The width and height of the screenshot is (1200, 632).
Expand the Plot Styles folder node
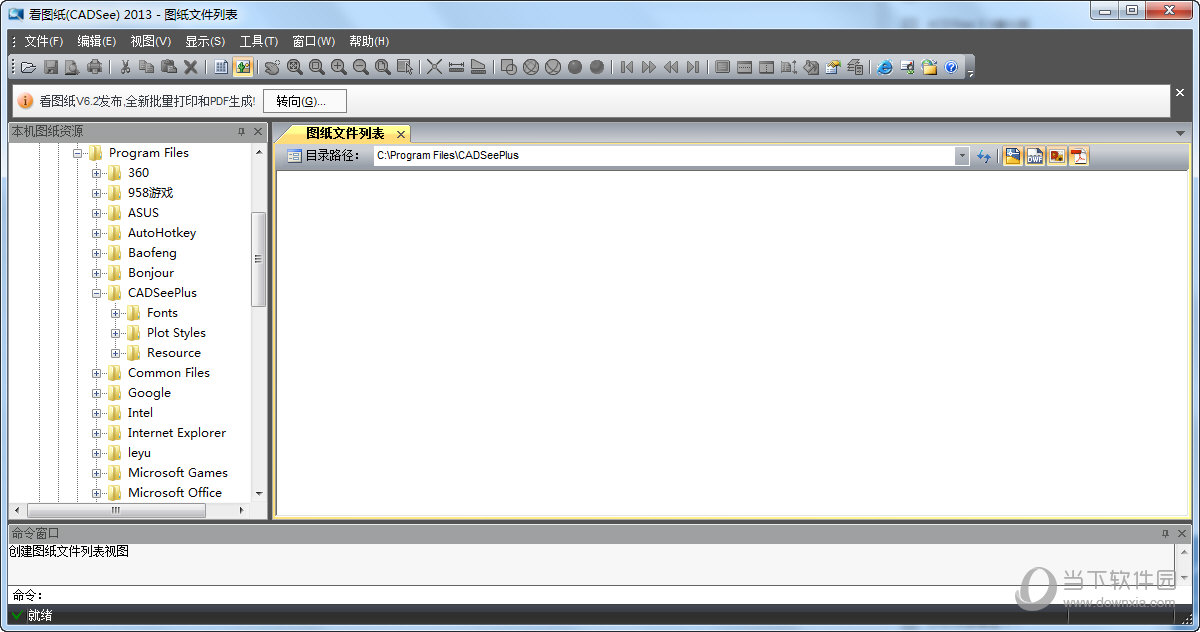coord(116,333)
